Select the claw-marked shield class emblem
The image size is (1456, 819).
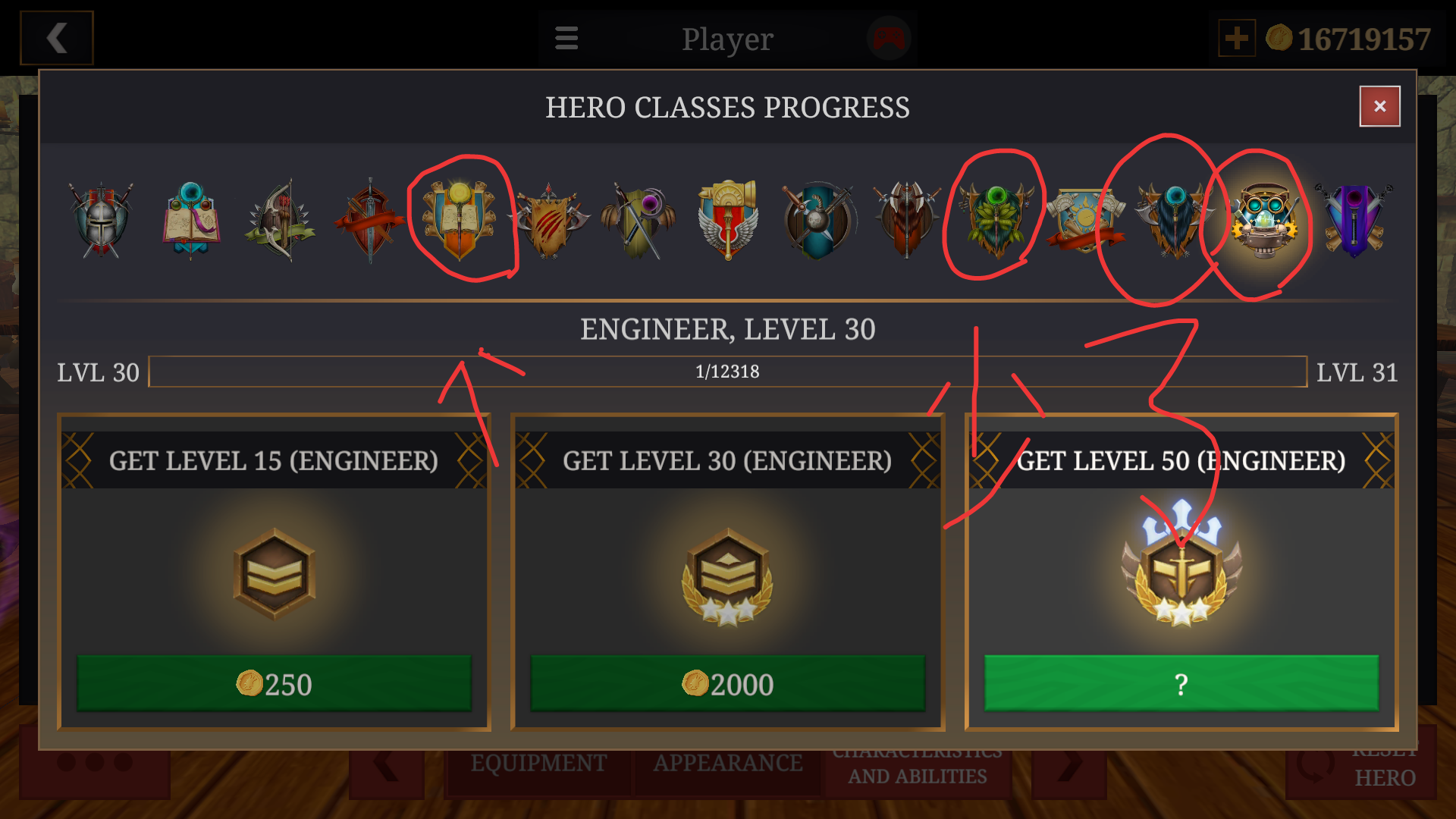click(x=548, y=221)
